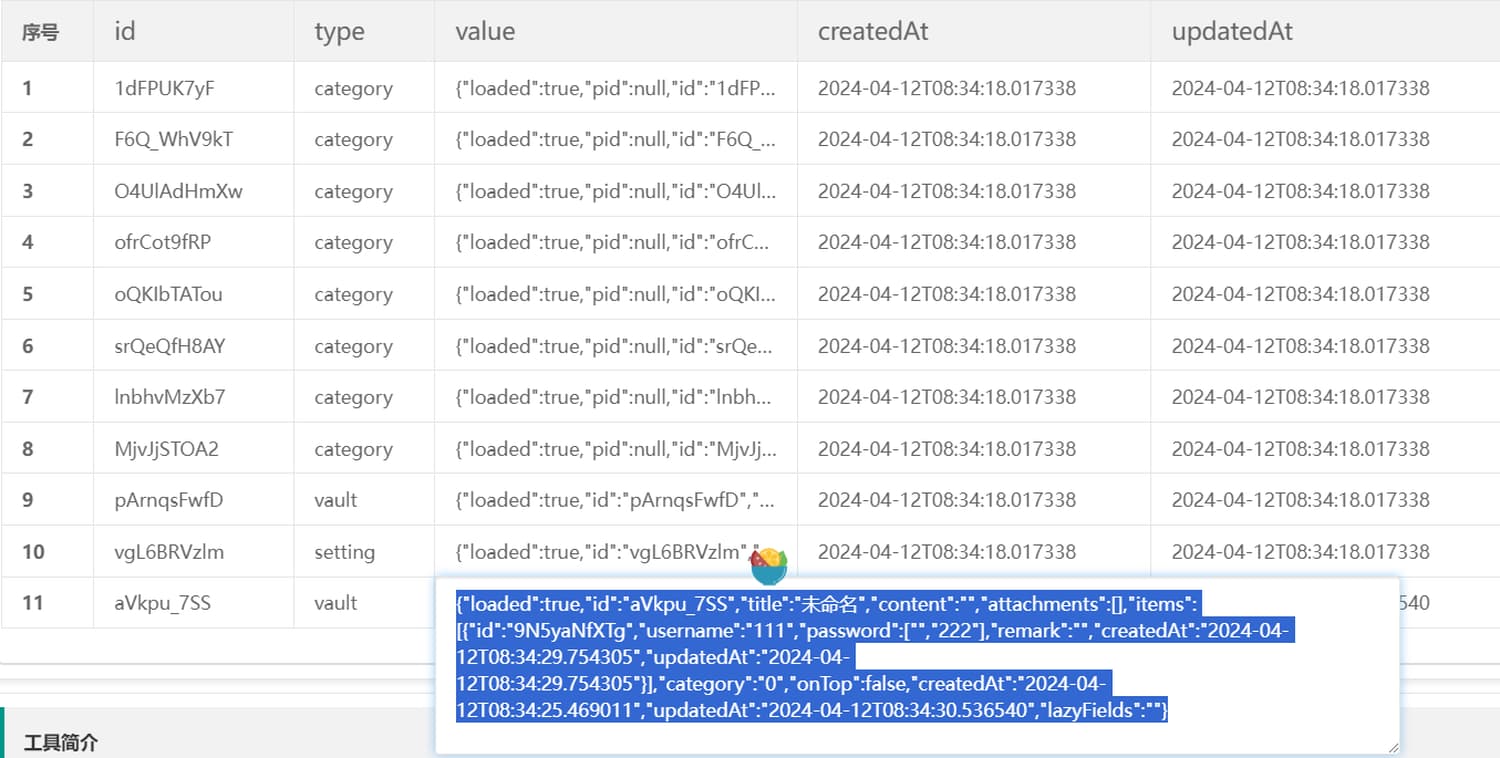
Task: Click the 工具简介 section heading
Action: [61, 743]
